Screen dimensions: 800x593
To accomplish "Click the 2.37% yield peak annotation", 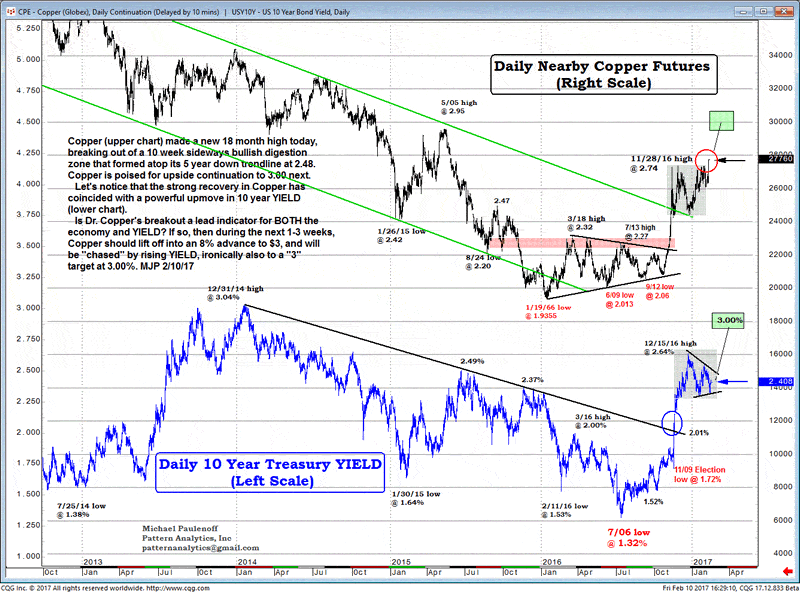I will 532,380.
